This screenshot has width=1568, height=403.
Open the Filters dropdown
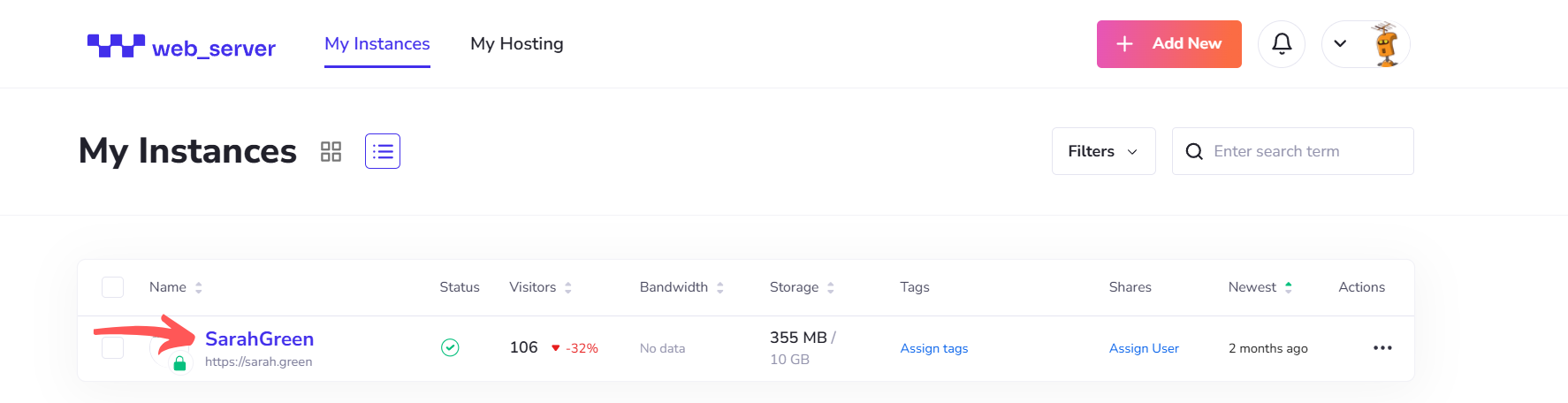tap(1103, 151)
